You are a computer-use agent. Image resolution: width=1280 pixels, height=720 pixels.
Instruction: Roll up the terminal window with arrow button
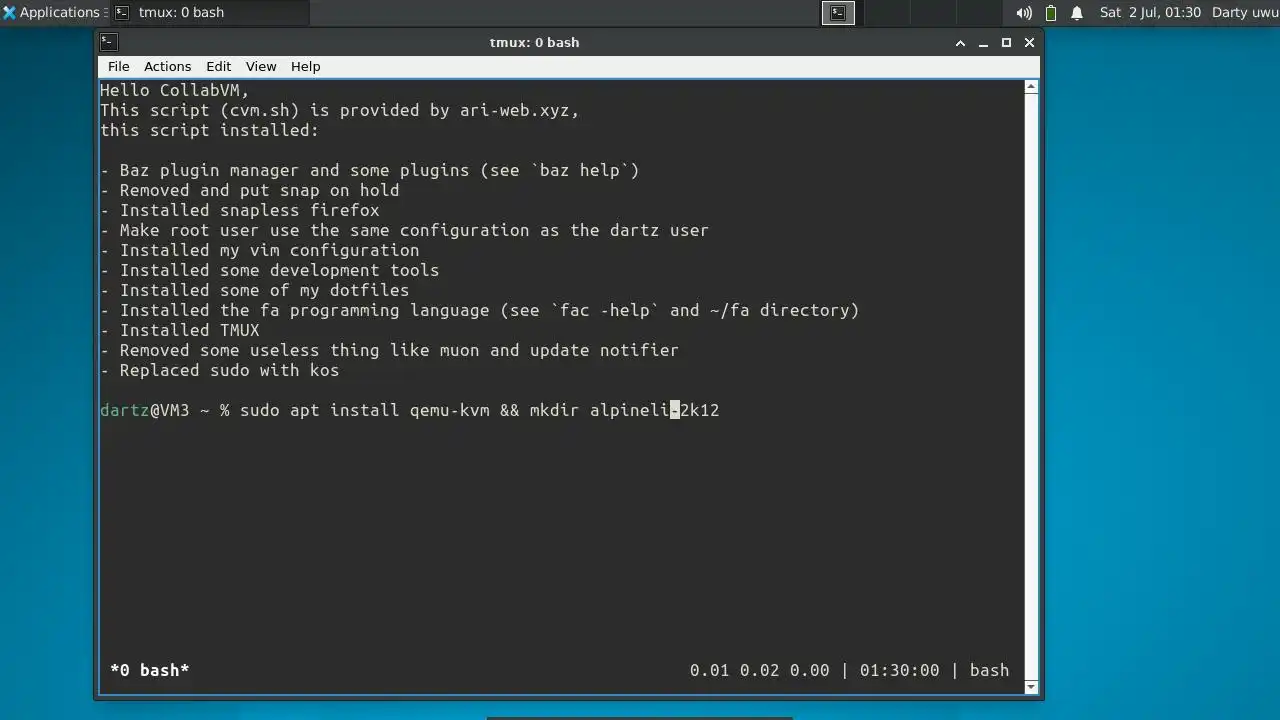point(960,43)
